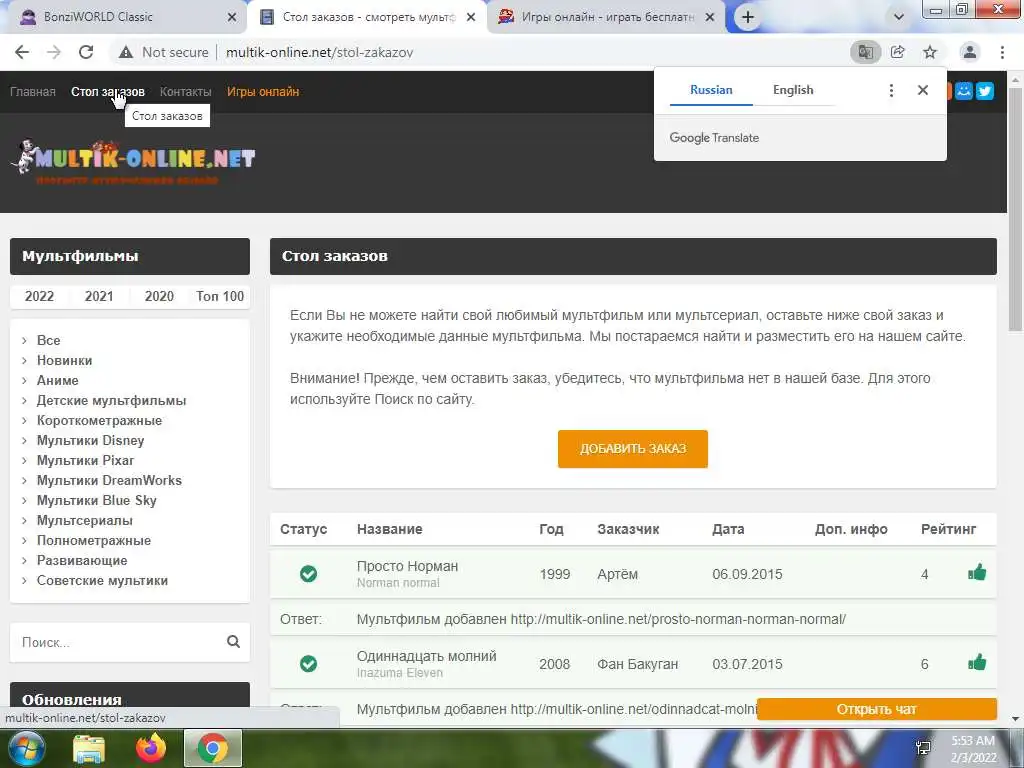
Task: Open Полнометражные category
Action: 93,541
